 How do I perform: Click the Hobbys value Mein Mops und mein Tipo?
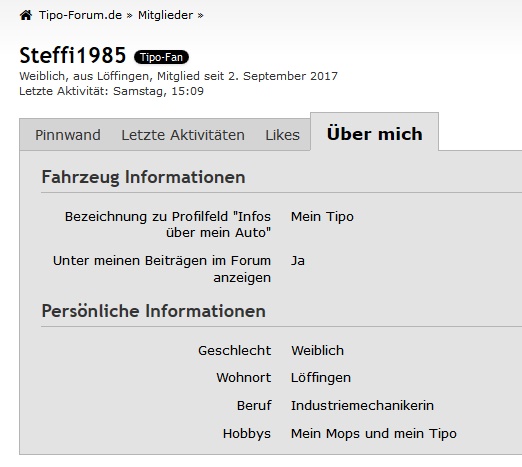tap(374, 434)
